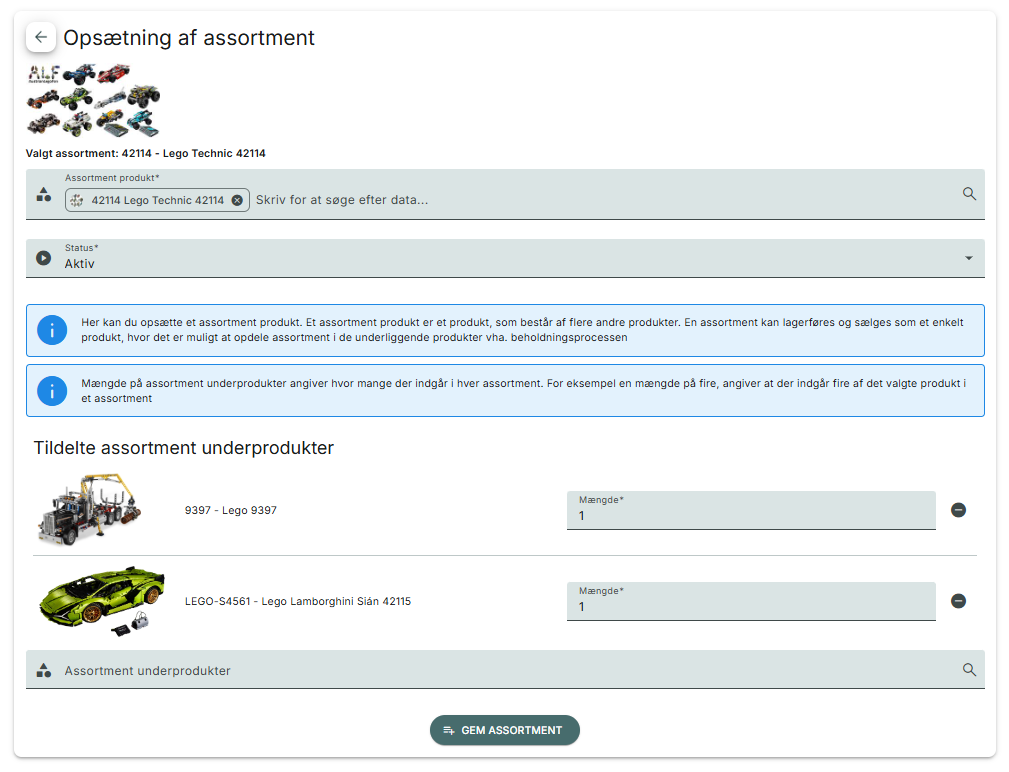1009x772 pixels.
Task: Edit the Mængde field for Lego 9397
Action: click(x=751, y=510)
